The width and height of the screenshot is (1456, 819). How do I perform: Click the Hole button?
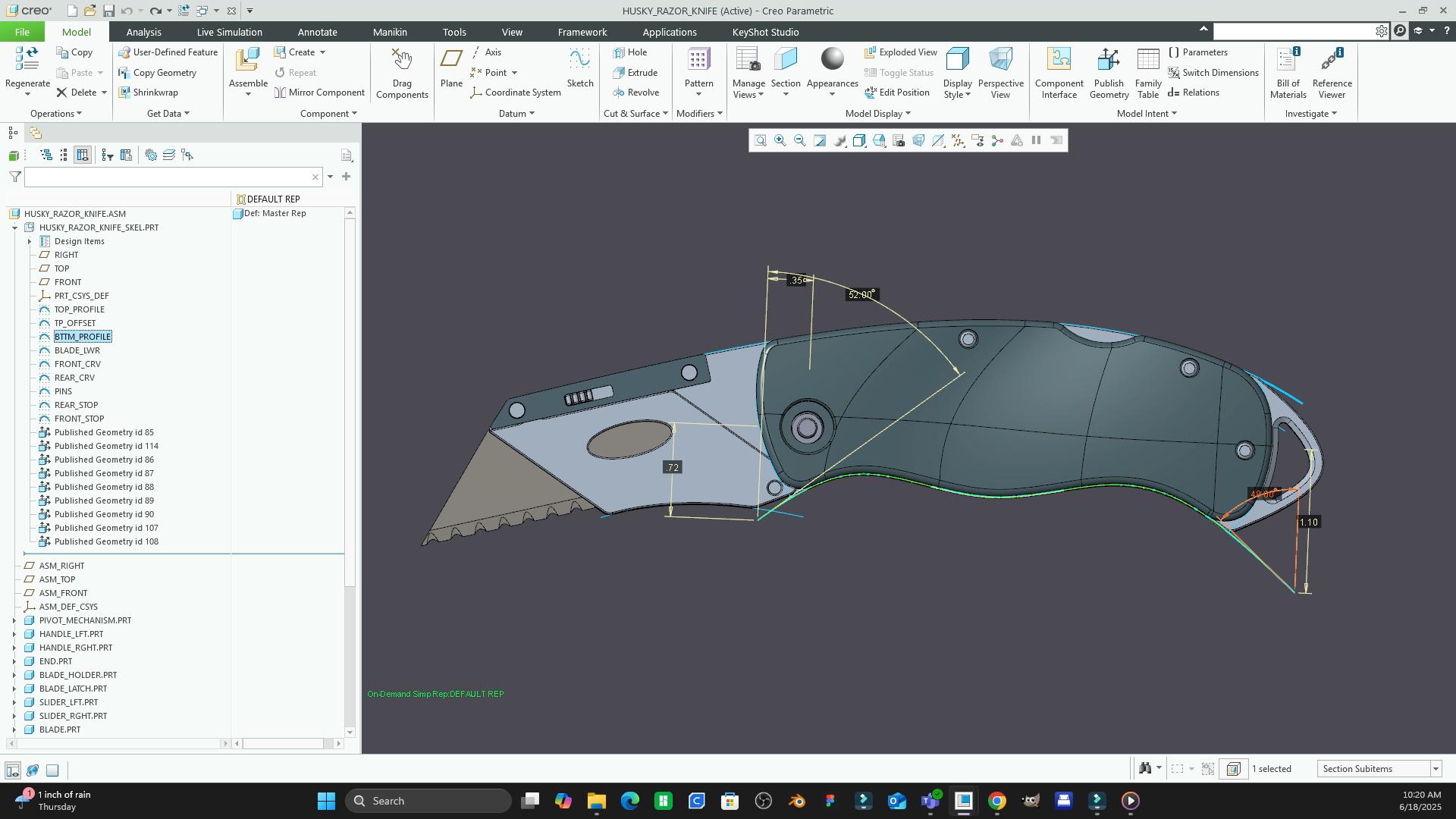tap(629, 52)
